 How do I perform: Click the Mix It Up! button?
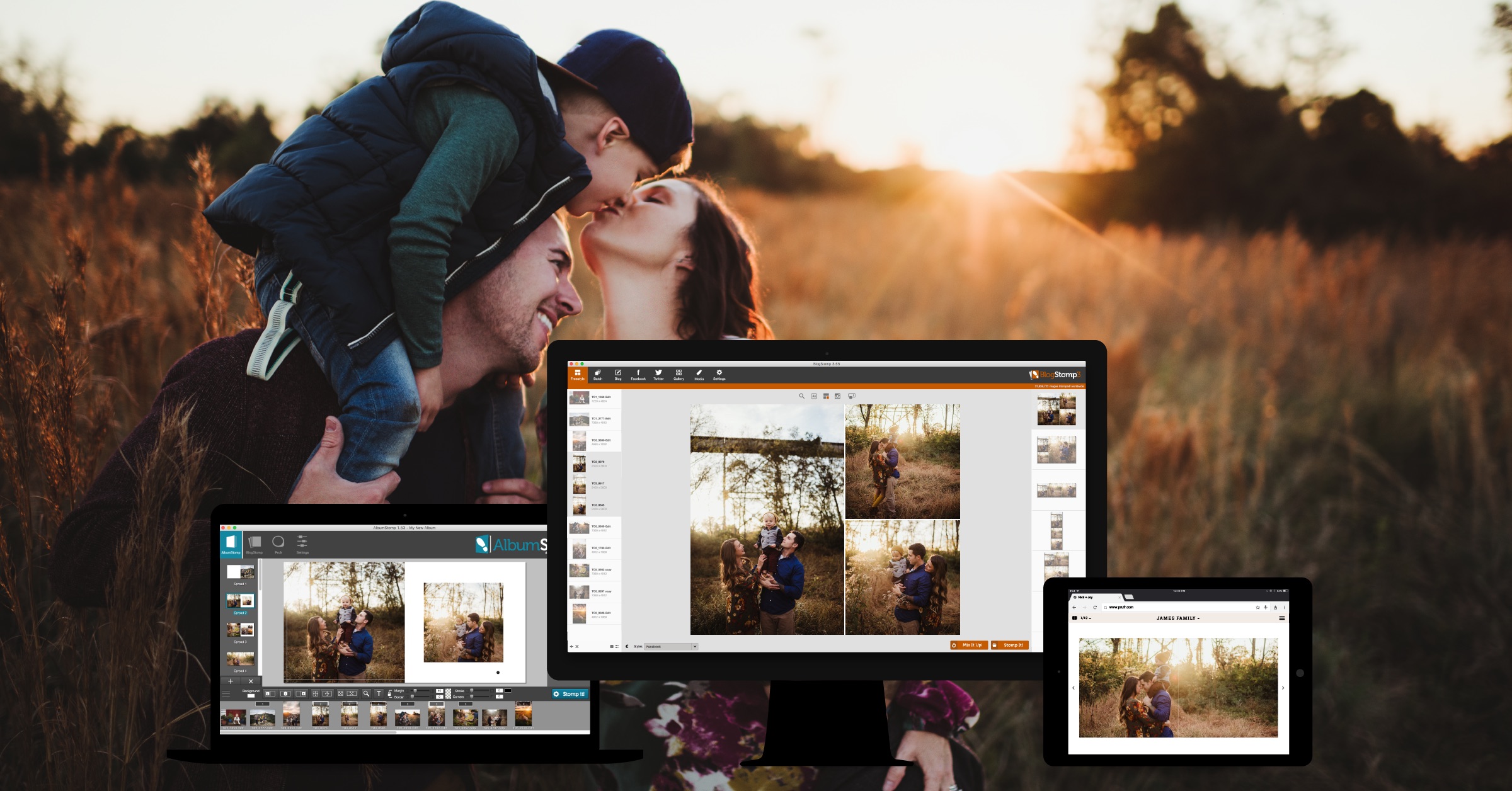click(968, 645)
